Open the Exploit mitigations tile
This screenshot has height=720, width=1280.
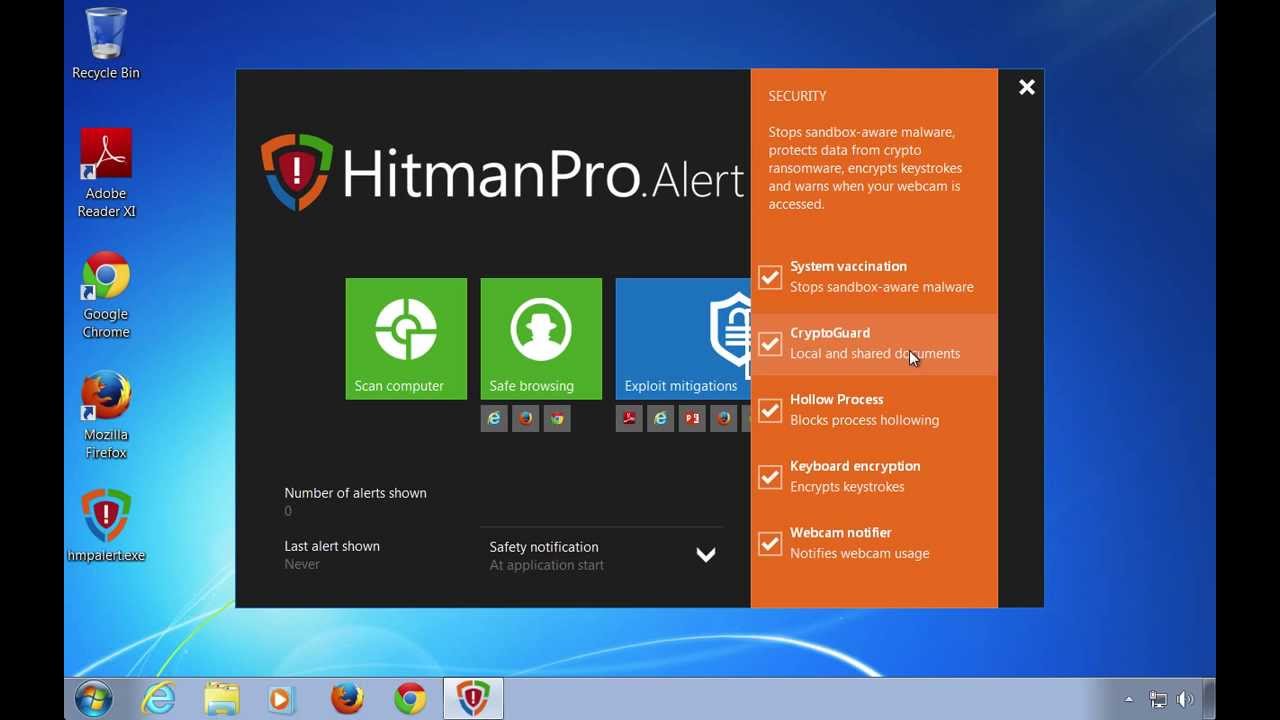pyautogui.click(x=683, y=339)
